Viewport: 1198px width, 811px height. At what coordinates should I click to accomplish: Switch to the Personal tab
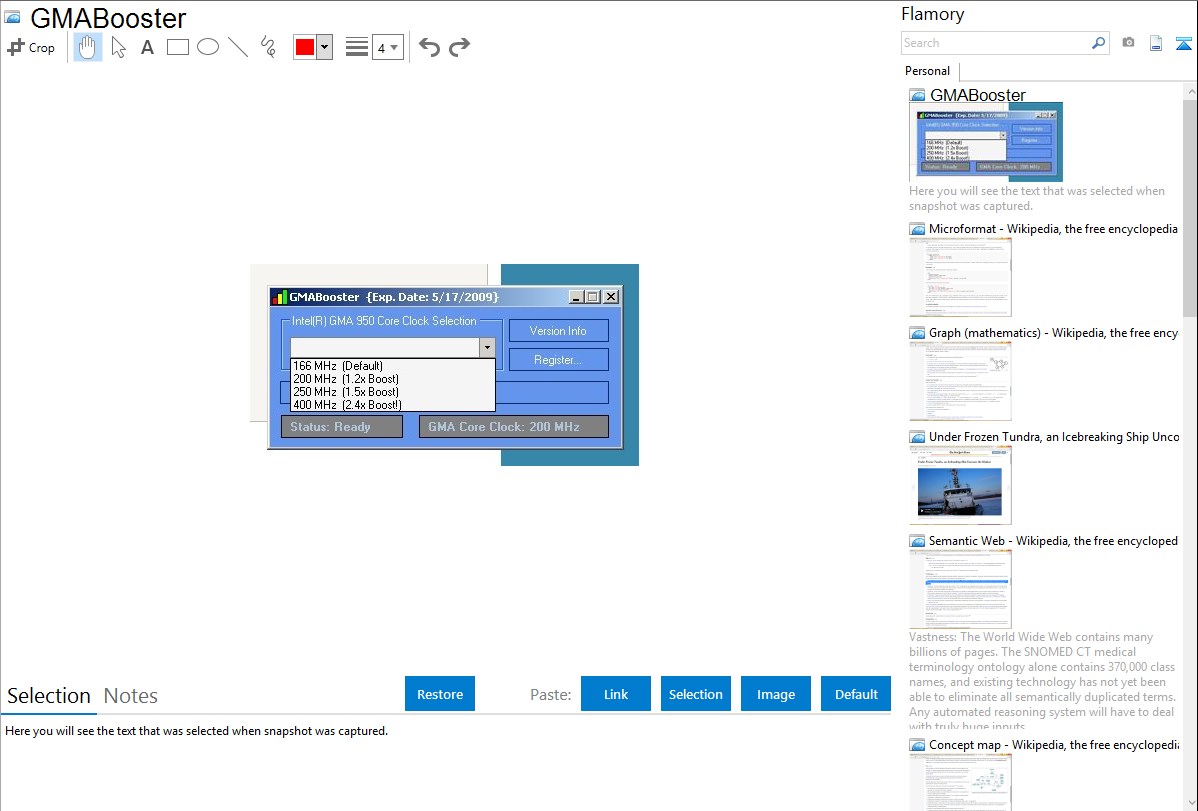click(928, 71)
